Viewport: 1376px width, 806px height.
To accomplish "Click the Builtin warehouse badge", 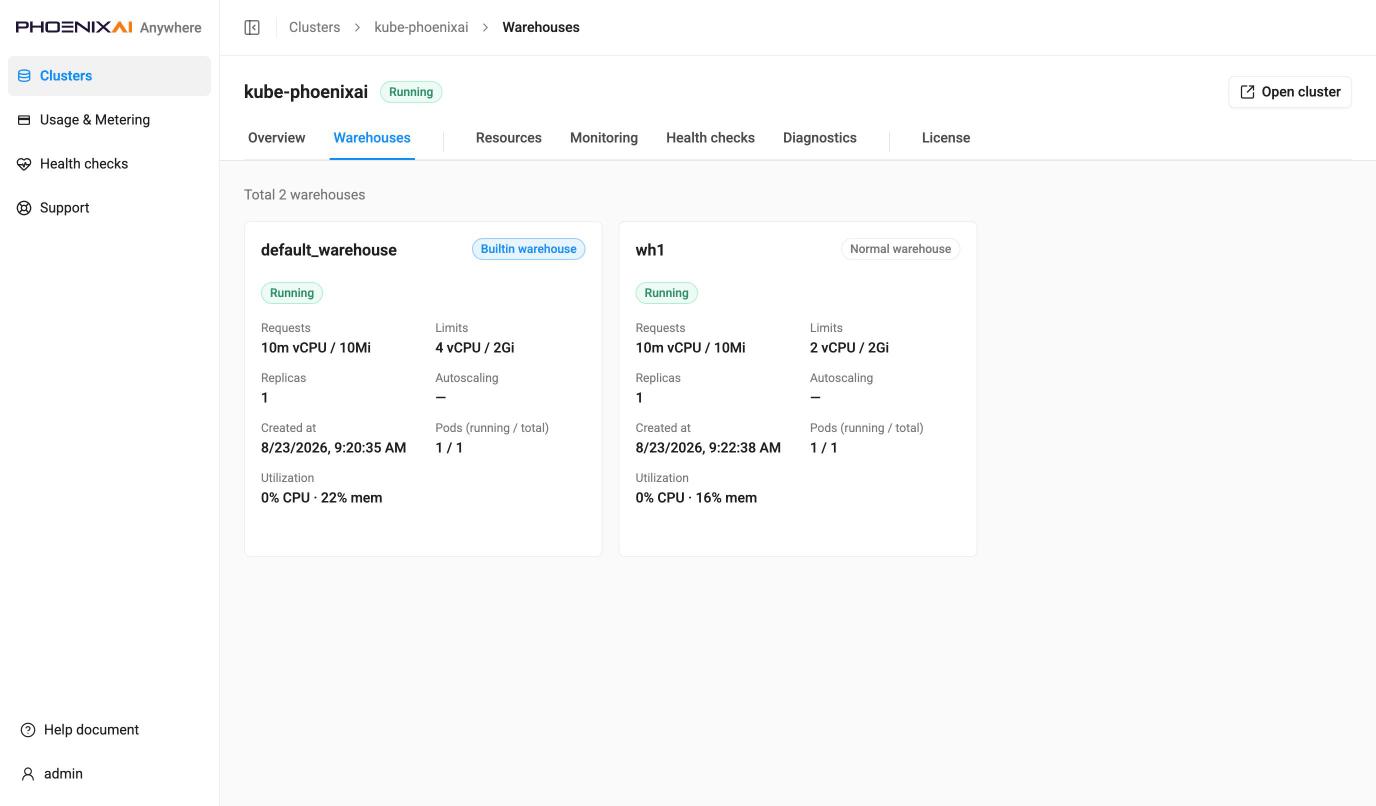I will (528, 249).
